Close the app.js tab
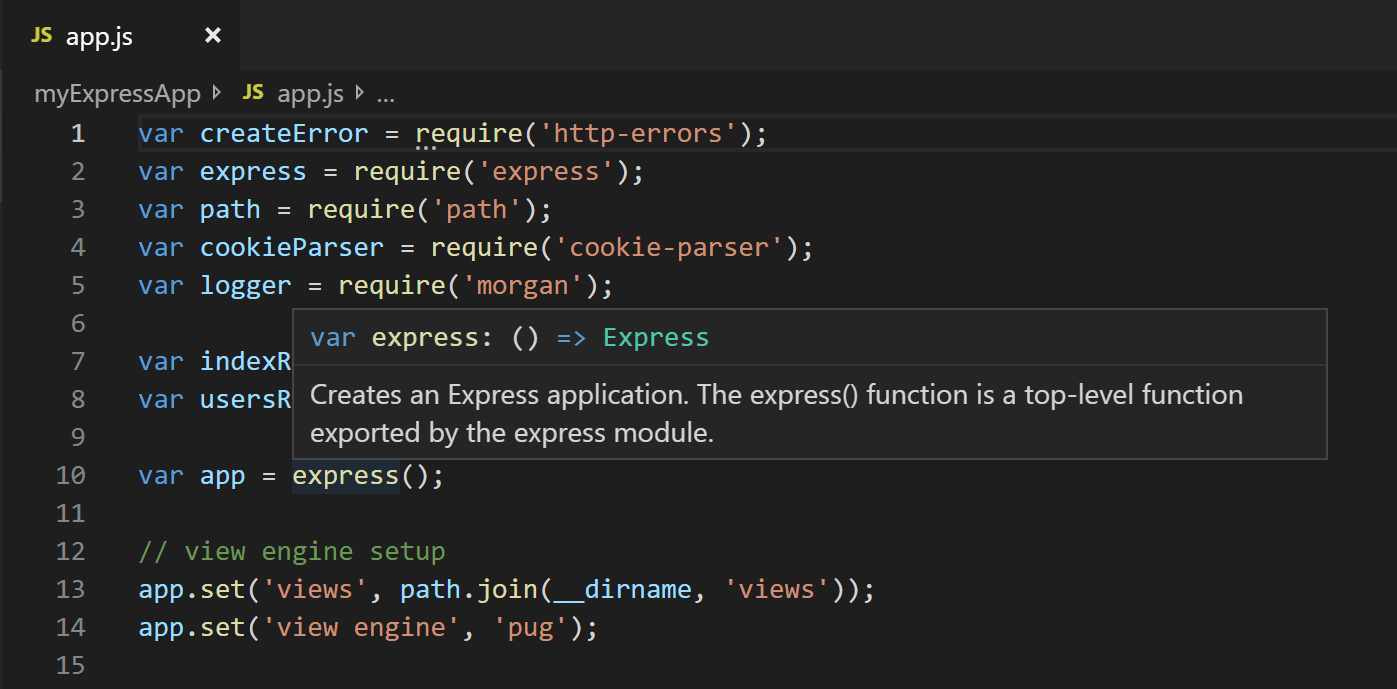The width and height of the screenshot is (1397, 689). [212, 35]
